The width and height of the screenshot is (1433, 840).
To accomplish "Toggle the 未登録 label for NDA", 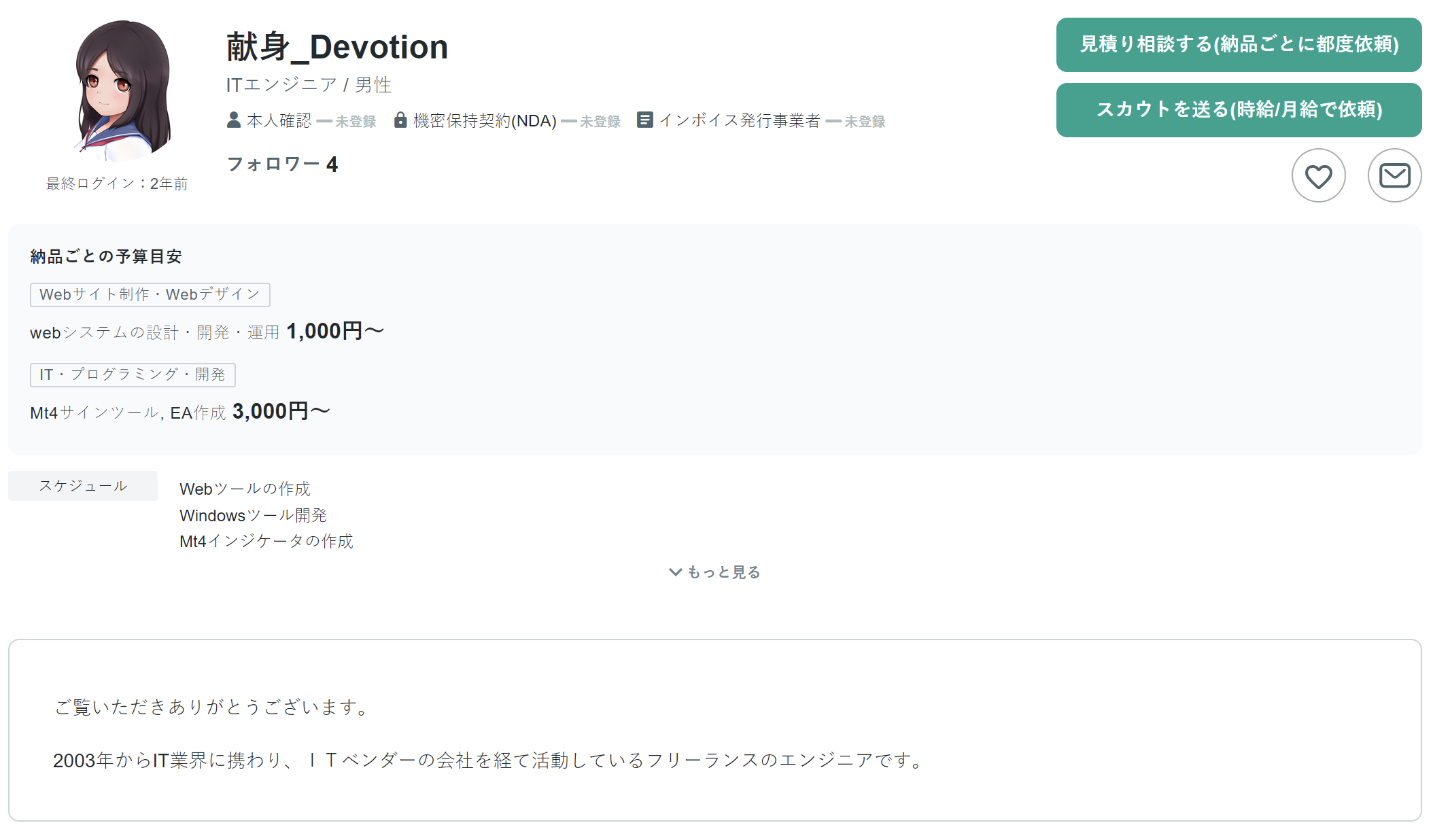I will 600,120.
